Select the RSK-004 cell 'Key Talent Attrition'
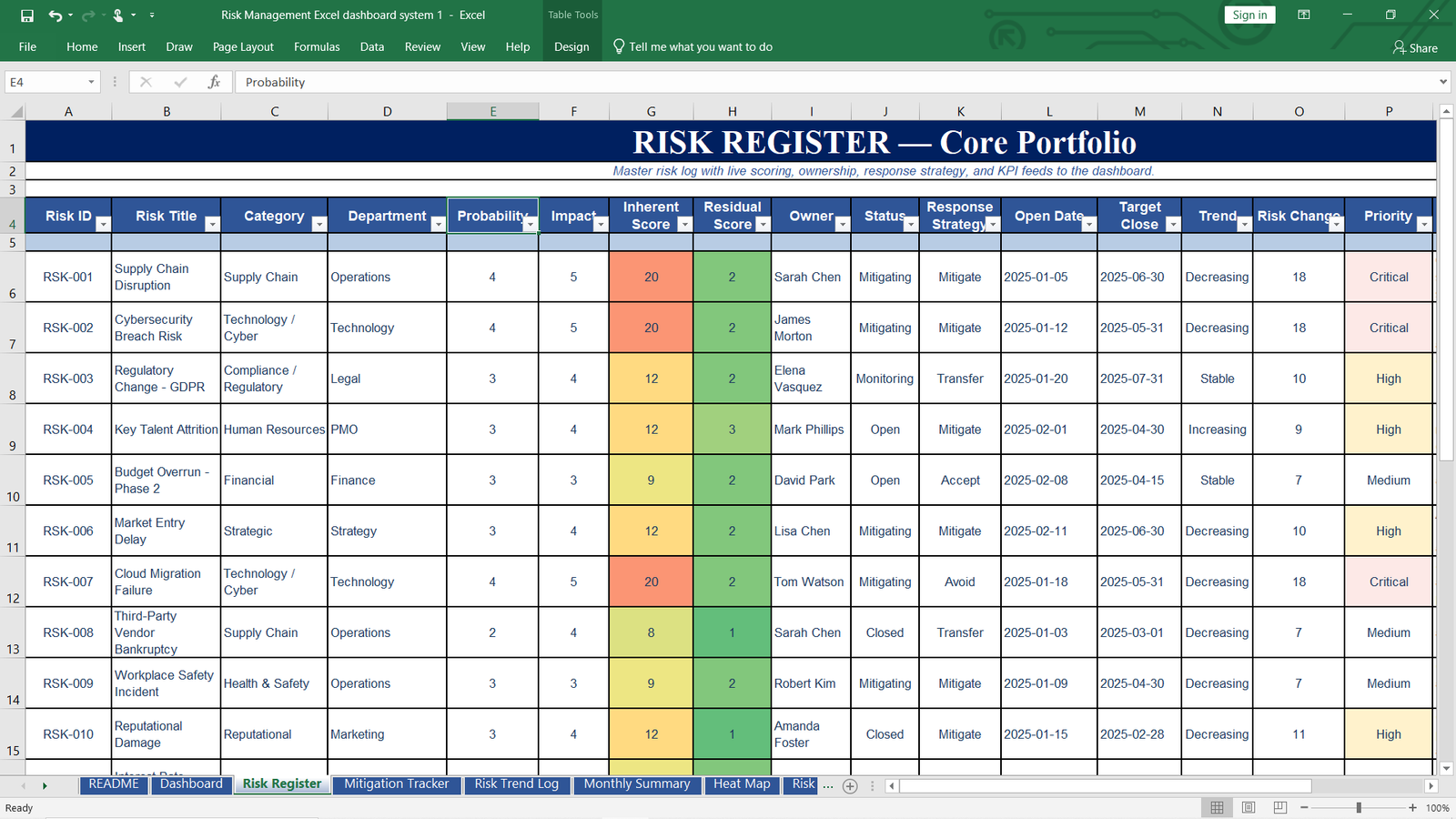The height and width of the screenshot is (819, 1456). point(167,430)
